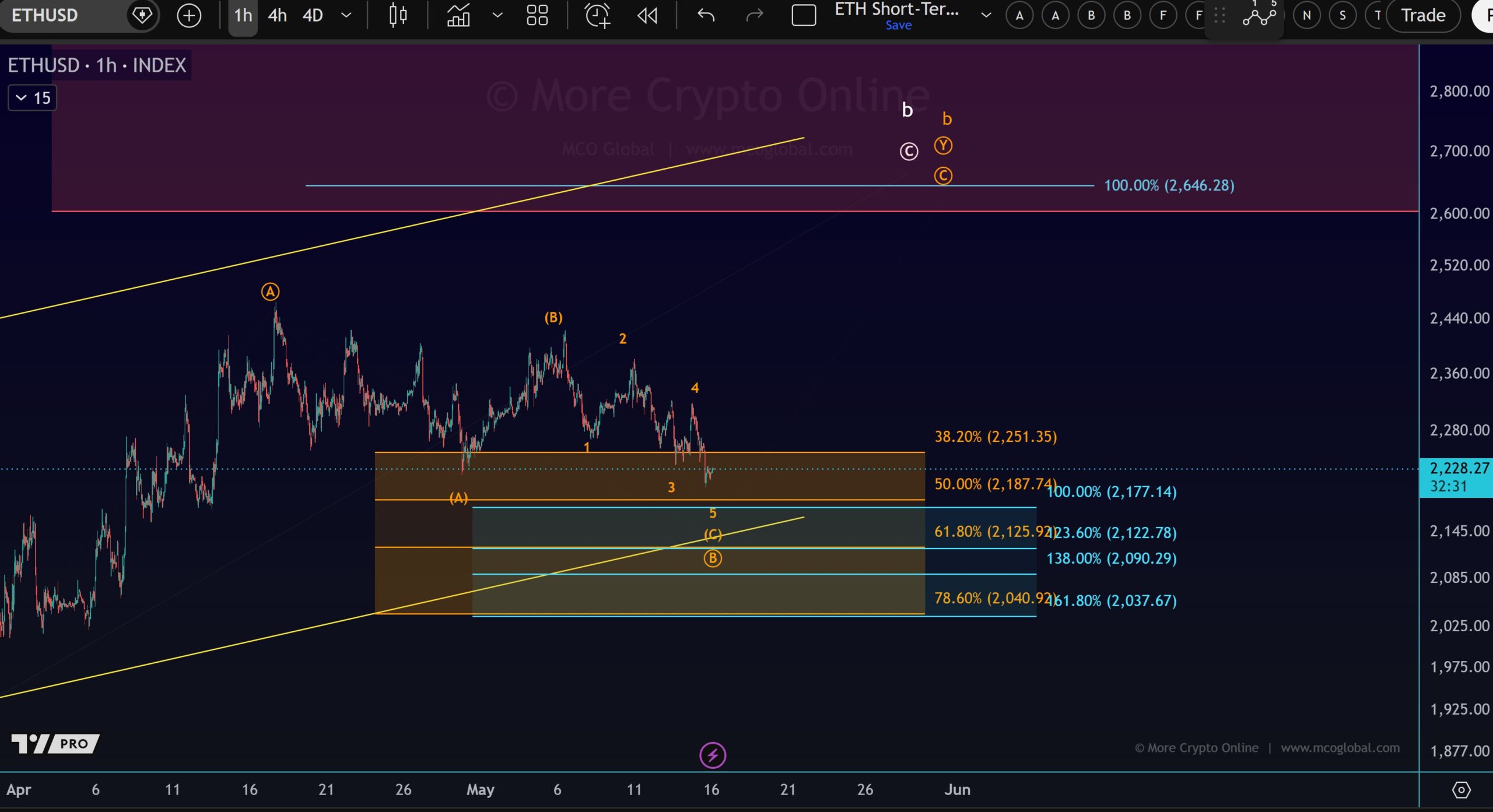Select the wave 2 label
Image resolution: width=1493 pixels, height=812 pixels.
coord(622,339)
